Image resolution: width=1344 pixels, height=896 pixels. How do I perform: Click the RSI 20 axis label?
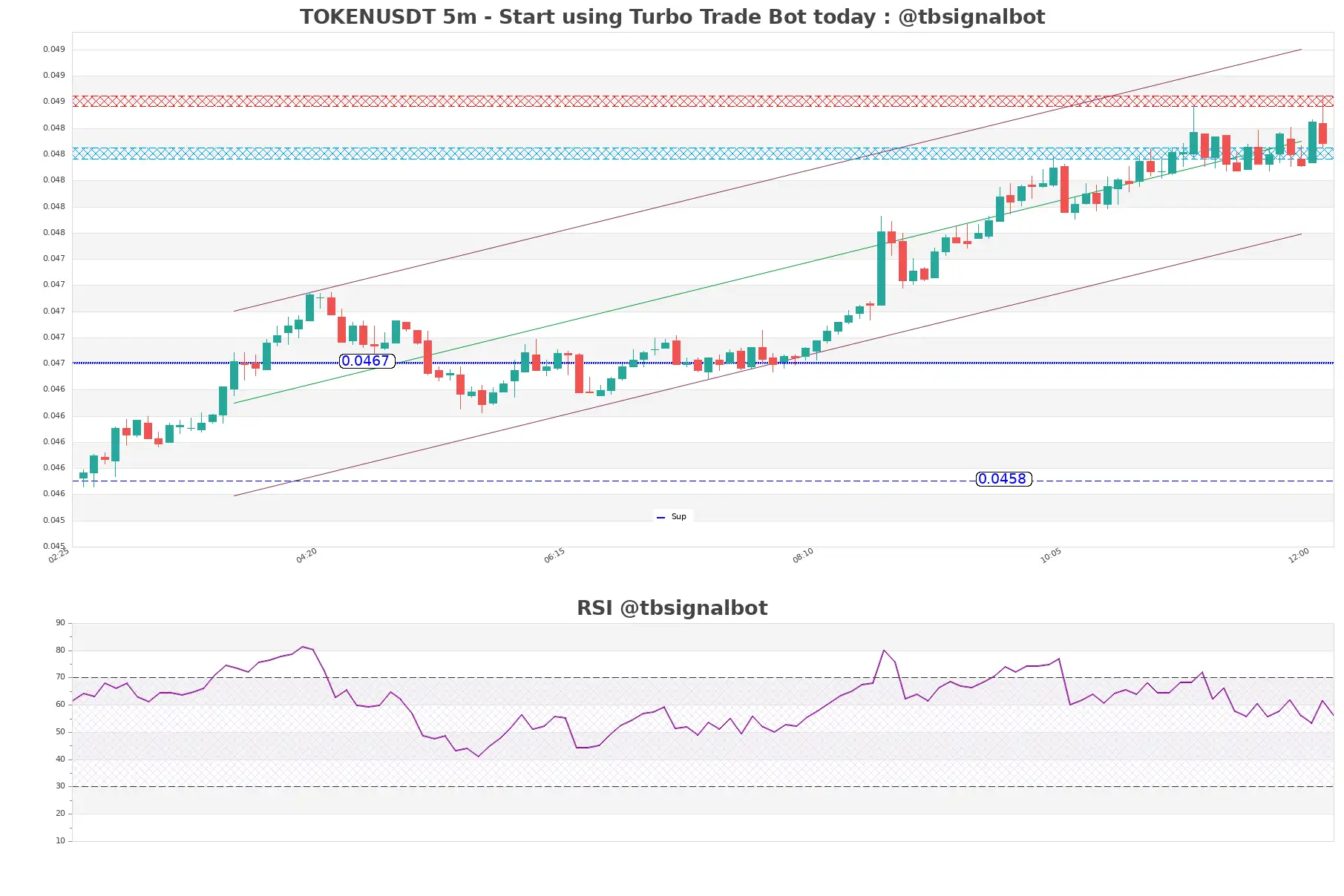point(60,814)
